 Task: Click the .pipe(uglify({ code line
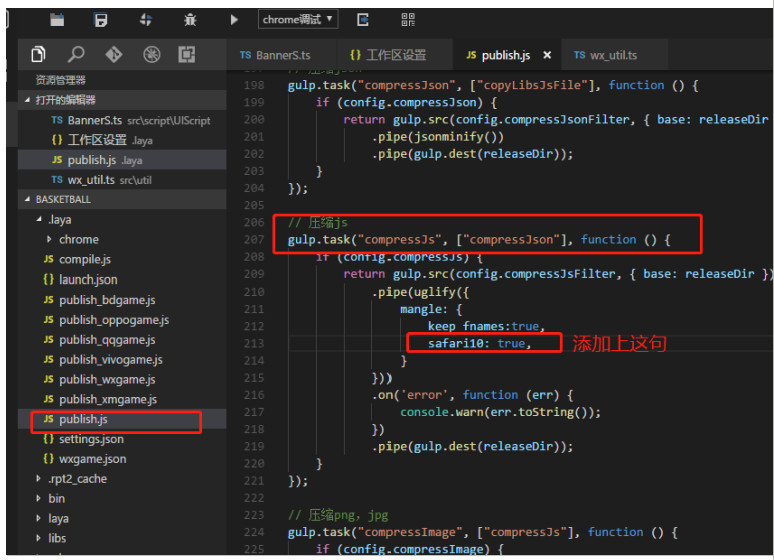point(420,292)
